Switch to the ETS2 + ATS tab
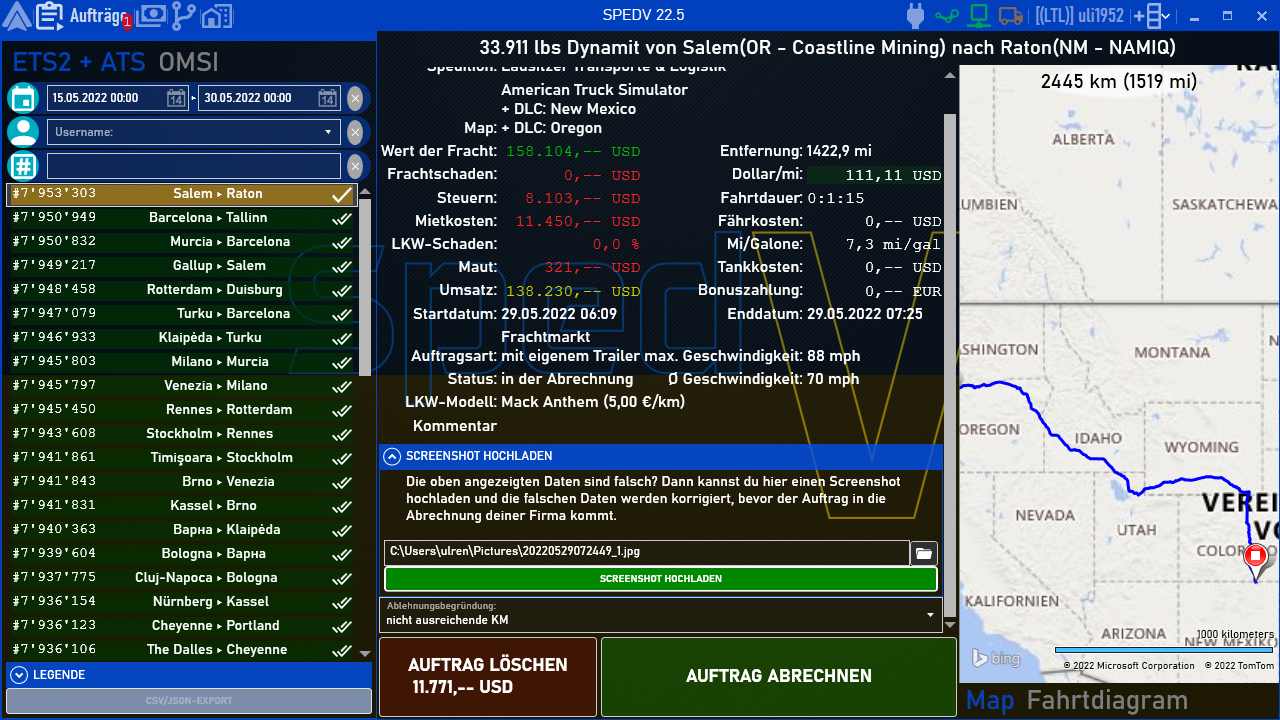1280x720 pixels. (80, 62)
